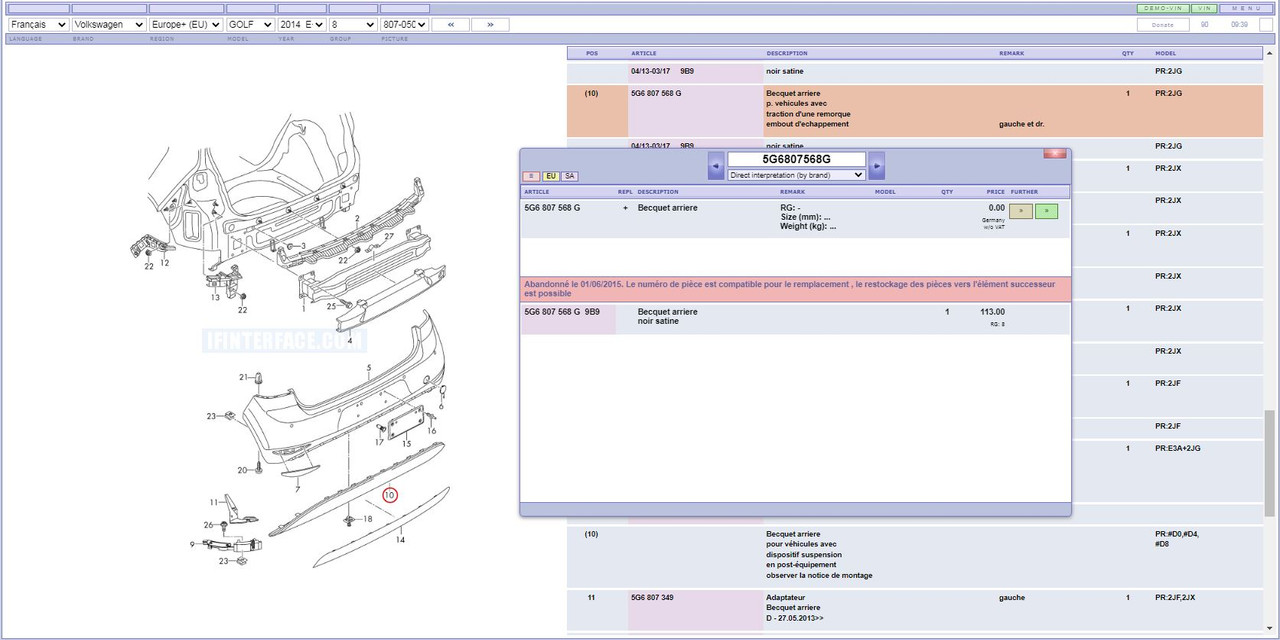Select part number 14 in the diagram
Screen dimensions: 1280x640
tap(400, 540)
